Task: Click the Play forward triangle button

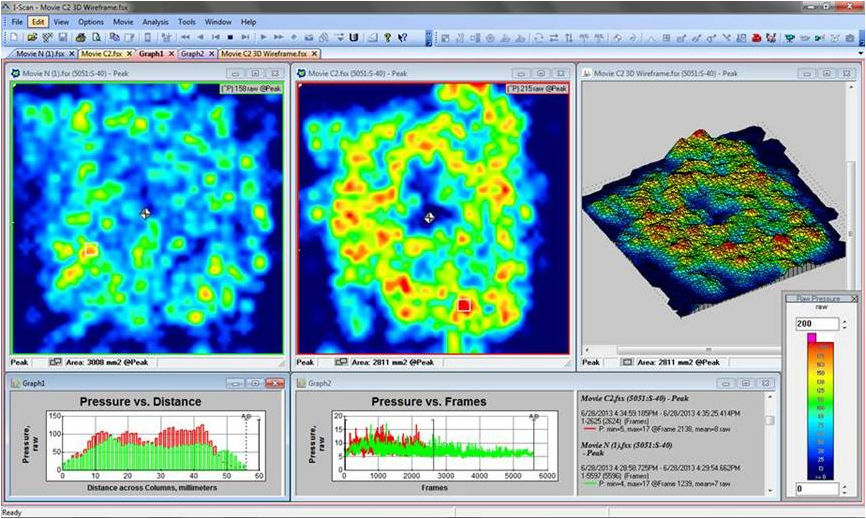Action: coord(265,37)
